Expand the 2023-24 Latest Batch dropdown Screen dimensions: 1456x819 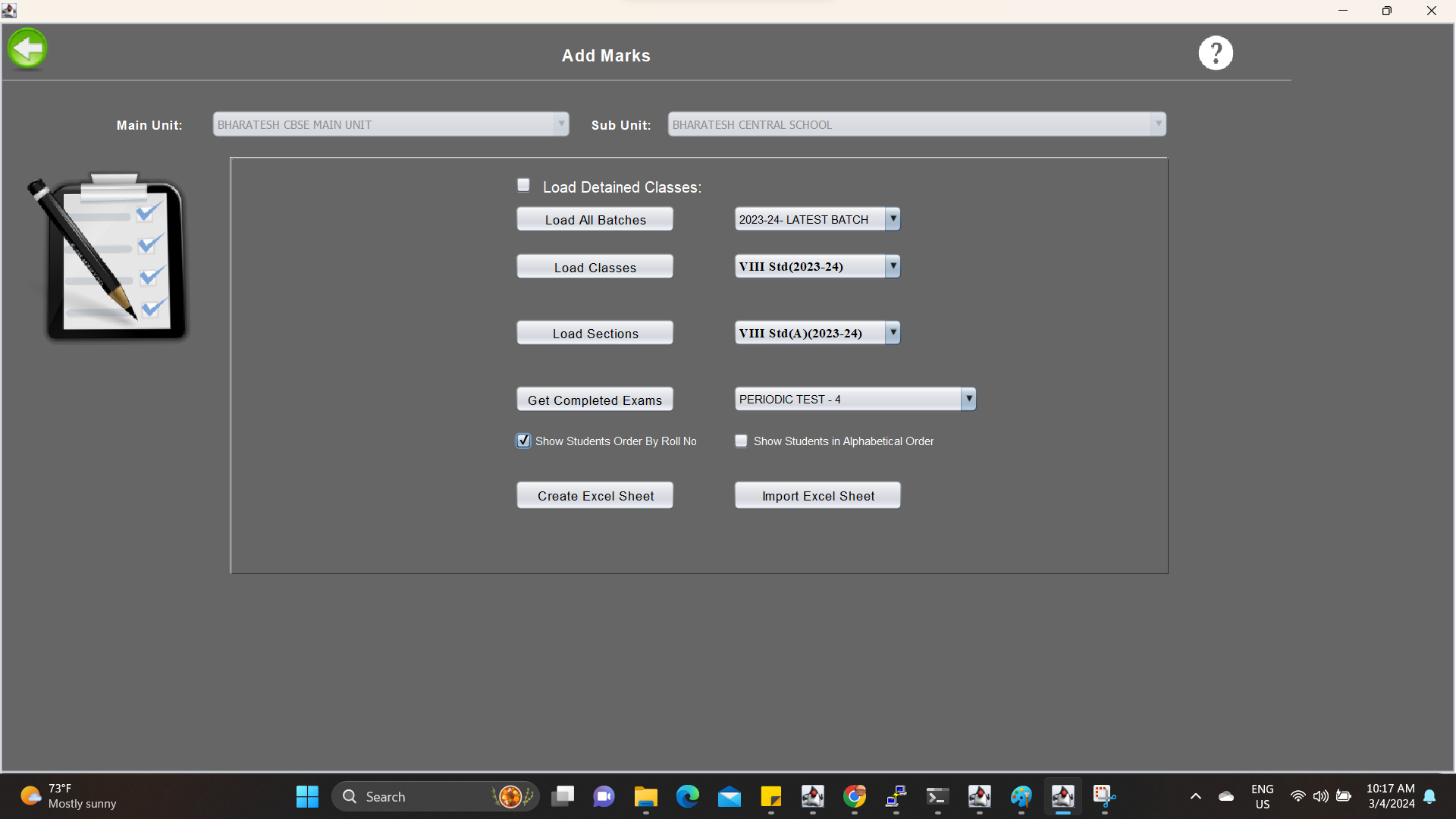click(x=893, y=219)
